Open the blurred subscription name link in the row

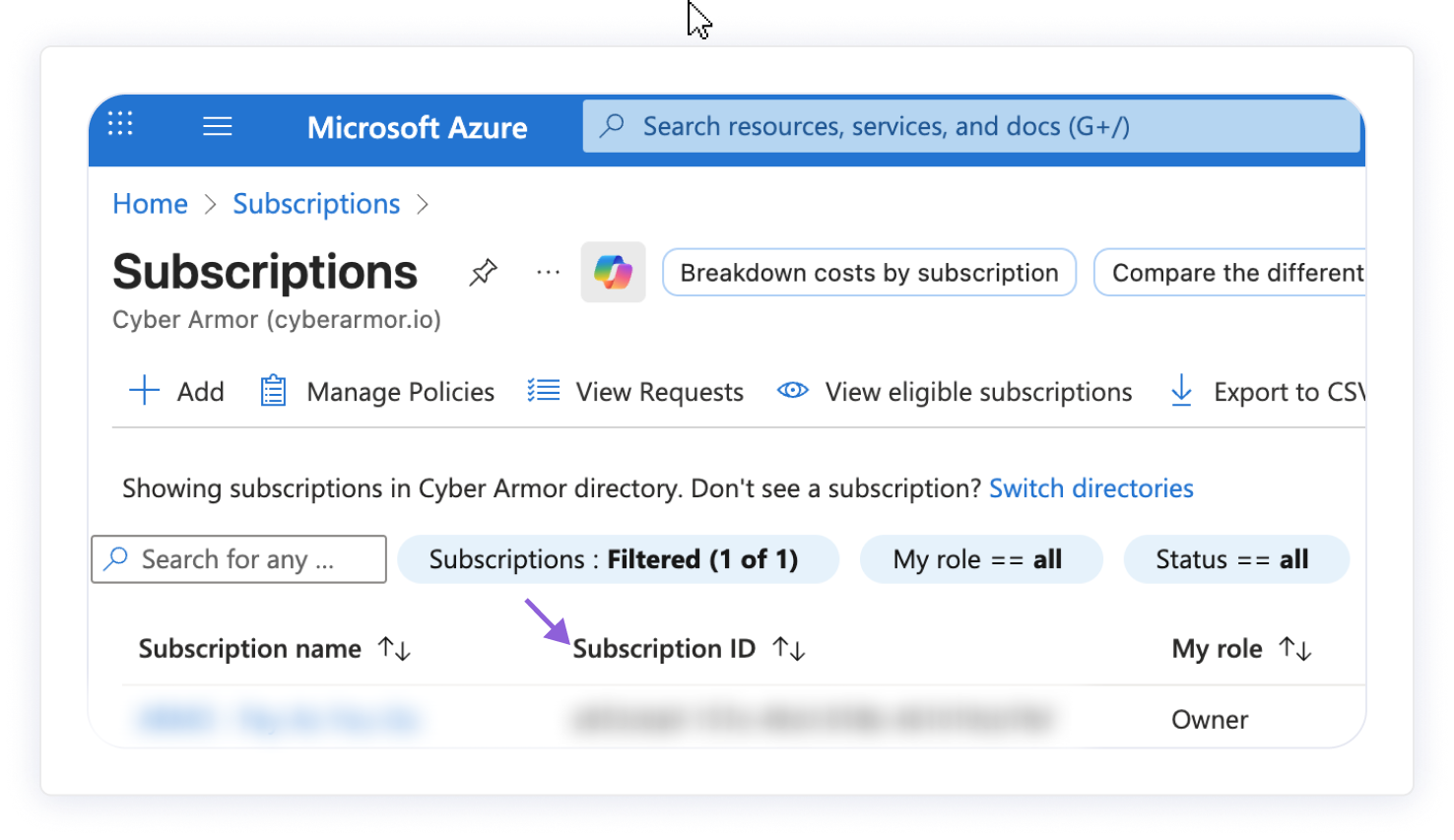(278, 720)
